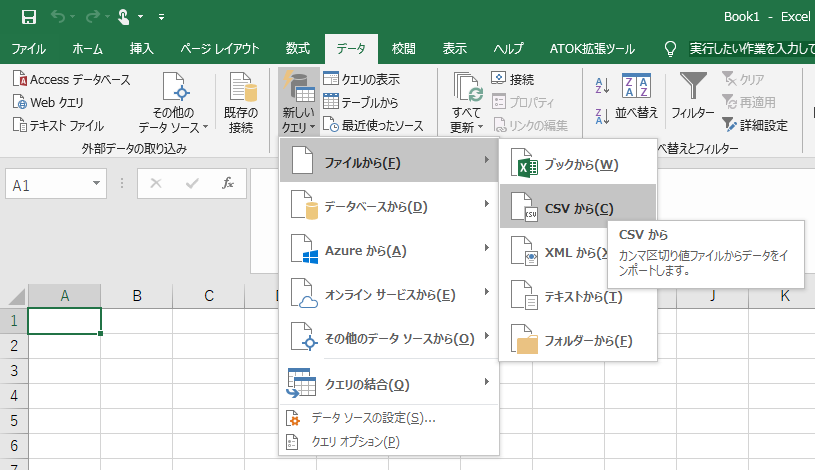
Task: Select column B header
Action: coord(137,296)
